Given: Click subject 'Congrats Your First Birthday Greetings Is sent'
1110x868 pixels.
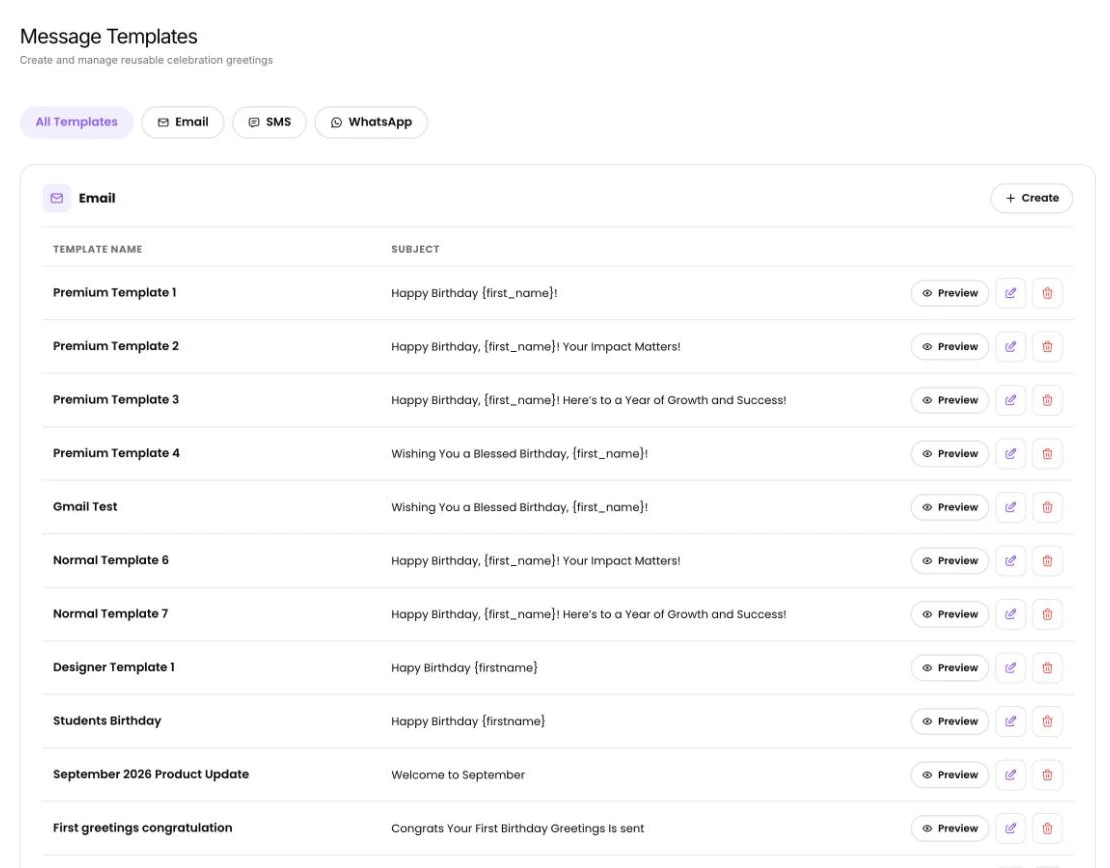Looking at the screenshot, I should (x=517, y=828).
